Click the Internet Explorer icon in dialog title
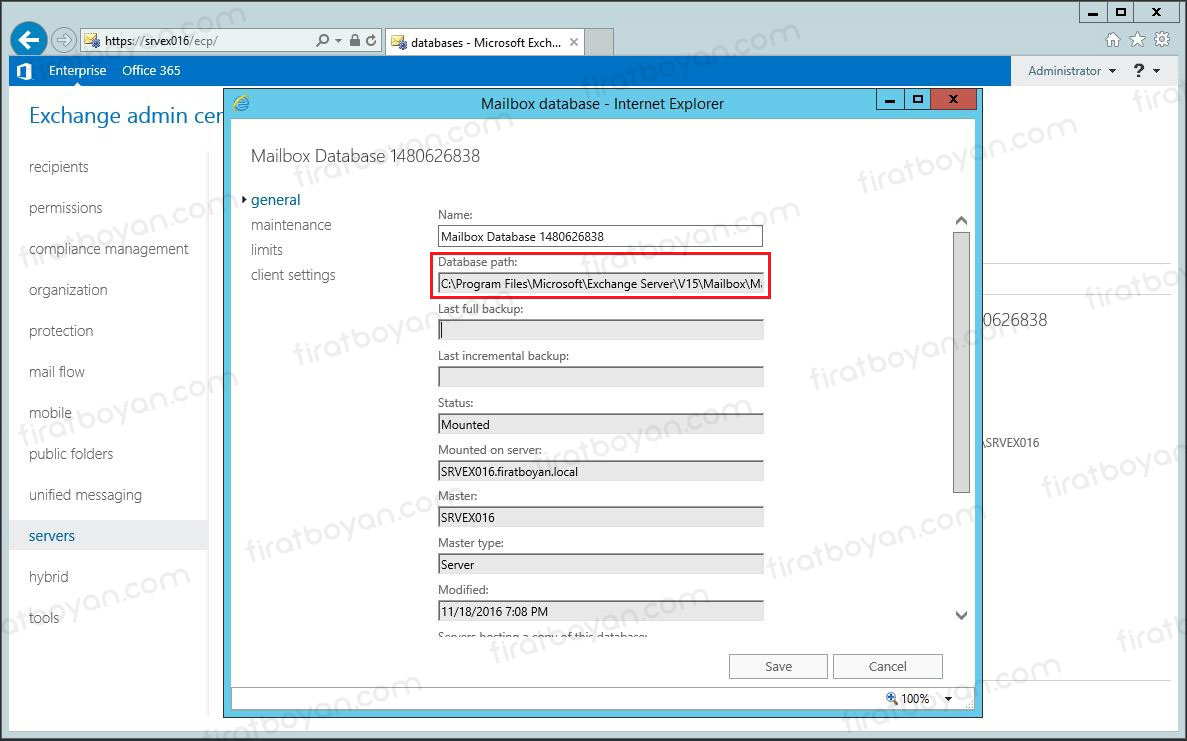 [241, 103]
